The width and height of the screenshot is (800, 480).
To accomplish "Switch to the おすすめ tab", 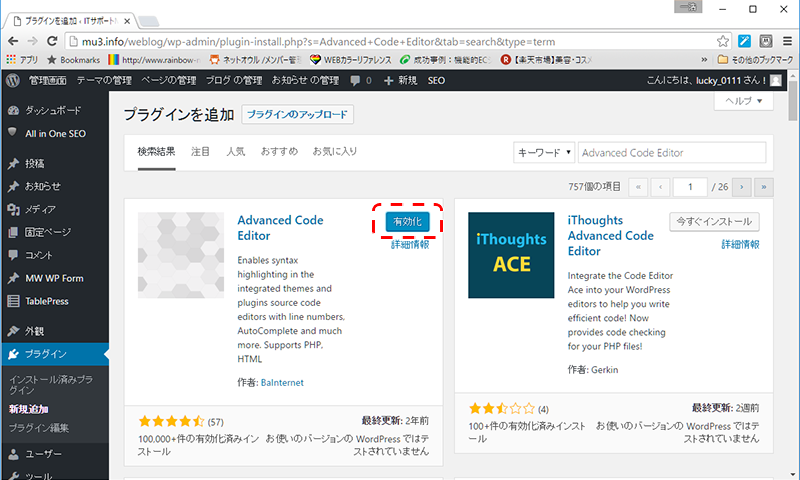I will point(279,151).
